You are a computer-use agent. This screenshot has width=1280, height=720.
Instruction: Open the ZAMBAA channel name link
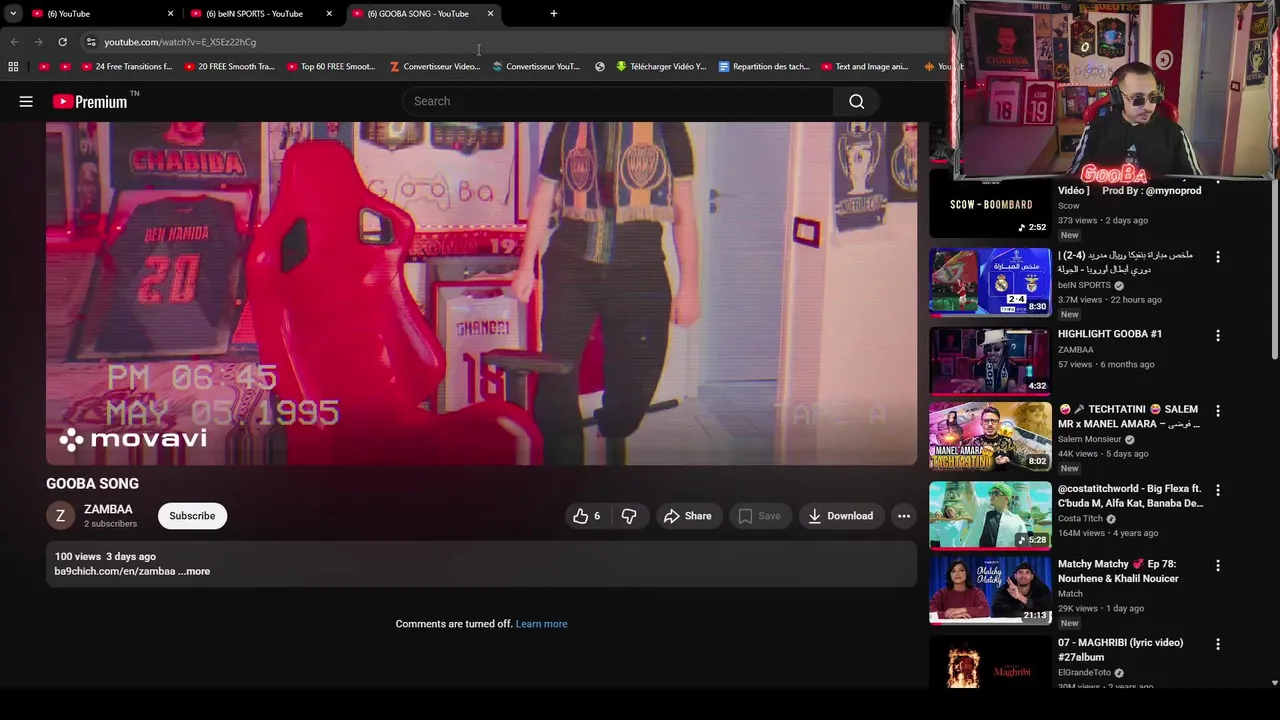click(108, 509)
